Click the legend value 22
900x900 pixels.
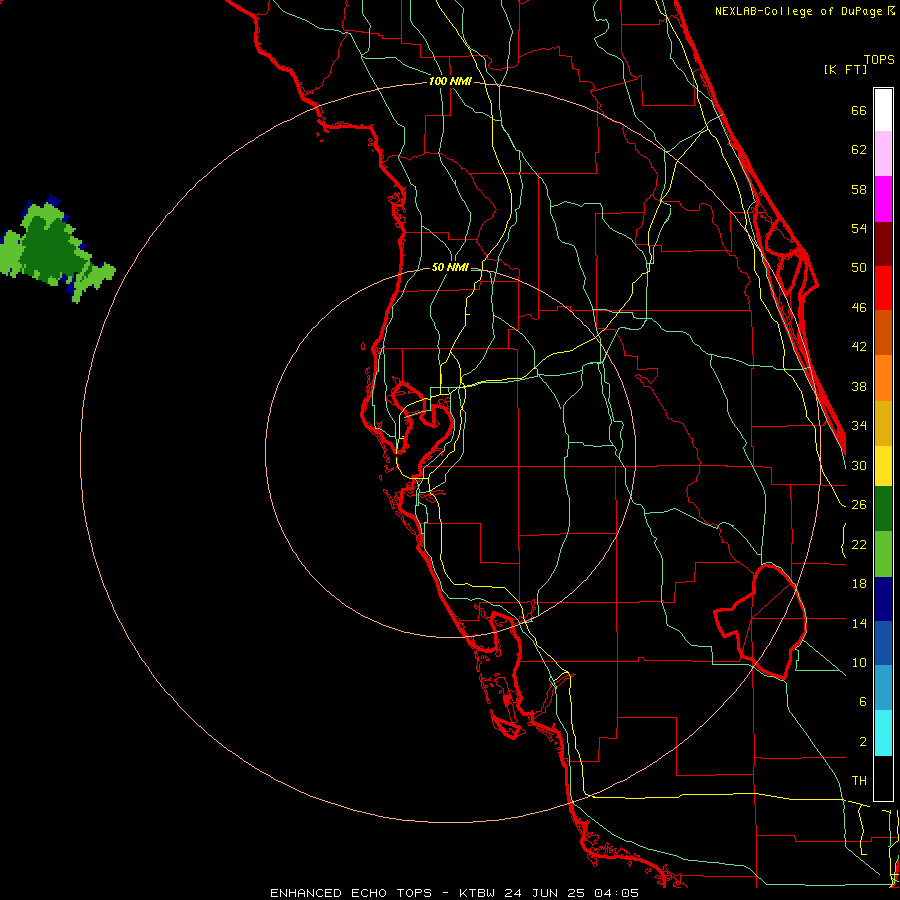[x=859, y=544]
